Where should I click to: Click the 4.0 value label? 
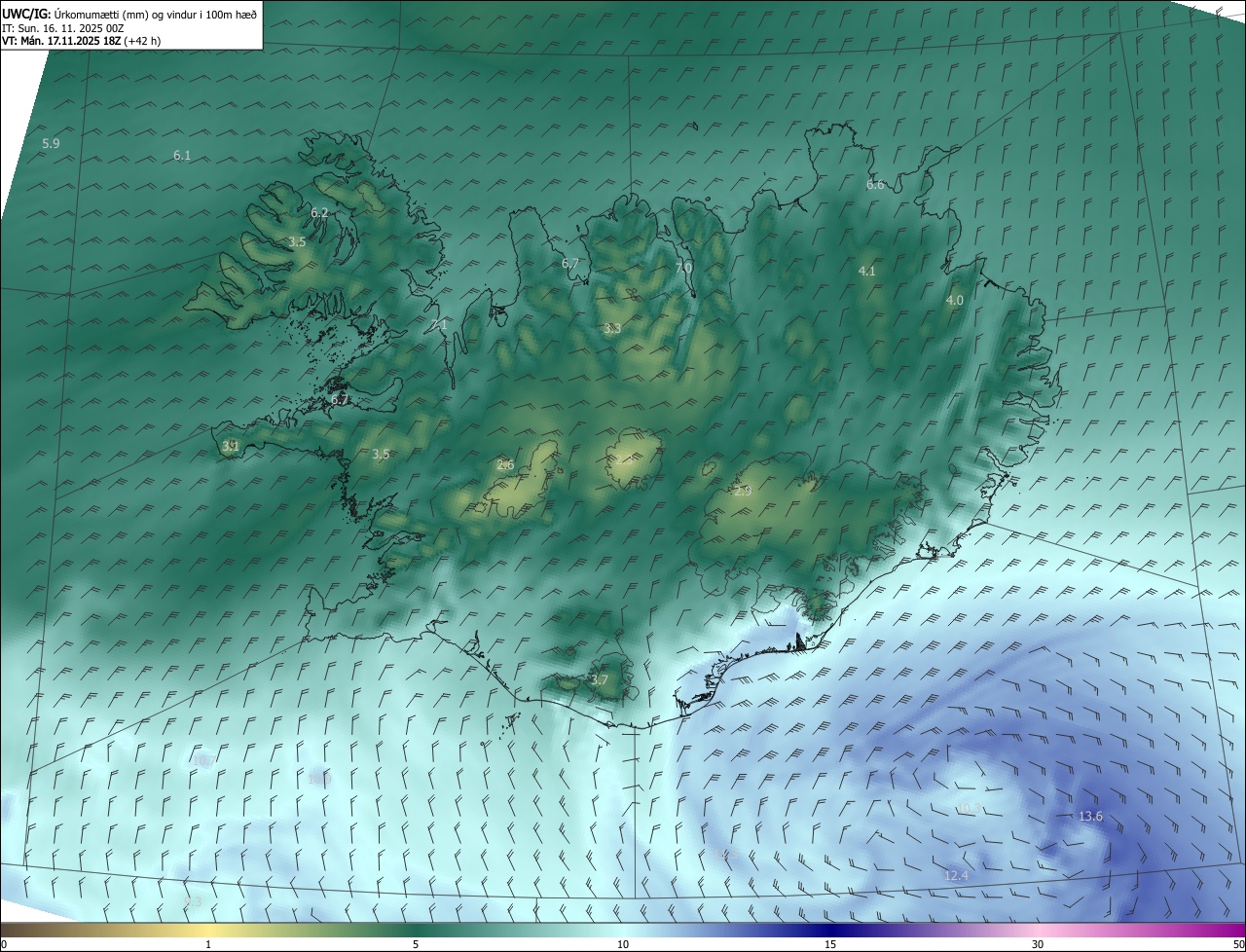tap(955, 301)
